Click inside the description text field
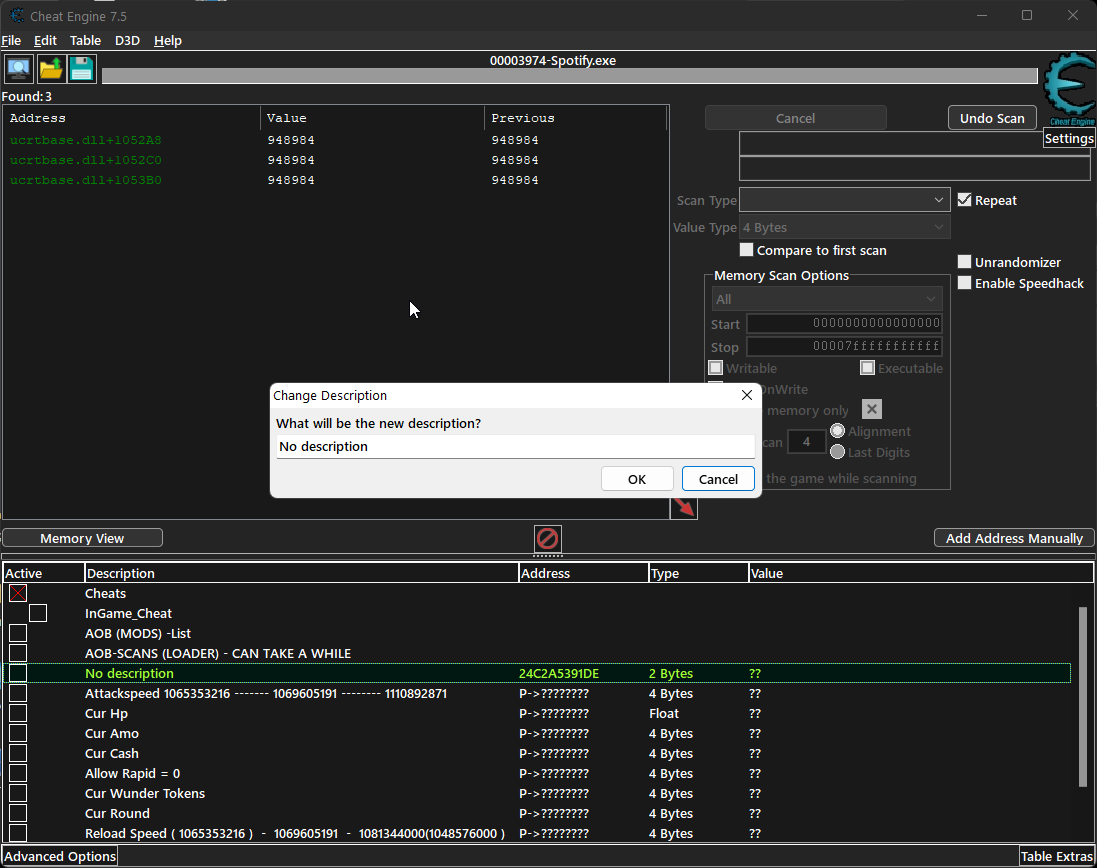This screenshot has height=868, width=1097. tap(515, 446)
